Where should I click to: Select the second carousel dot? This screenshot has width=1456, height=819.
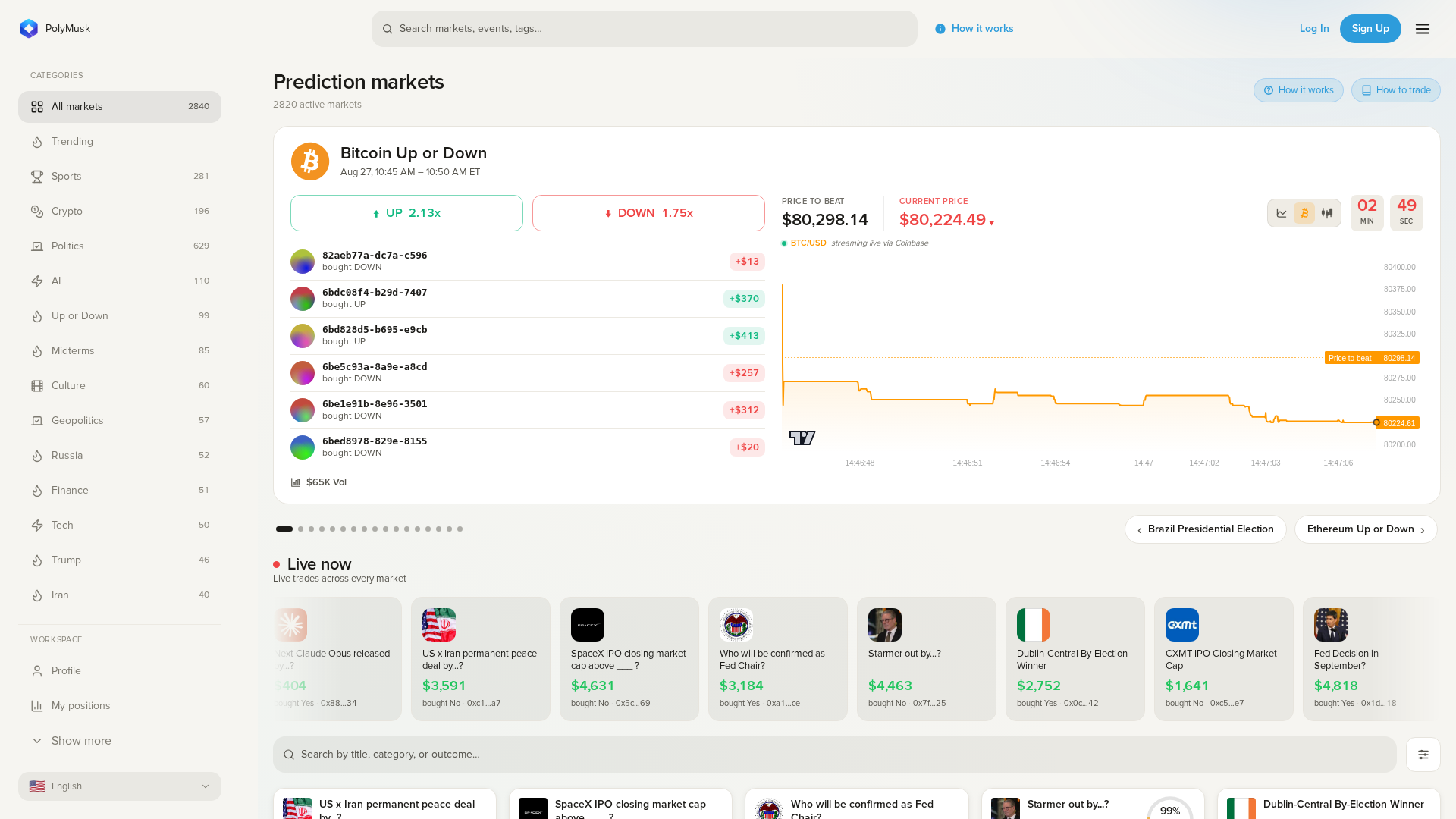pyautogui.click(x=301, y=529)
